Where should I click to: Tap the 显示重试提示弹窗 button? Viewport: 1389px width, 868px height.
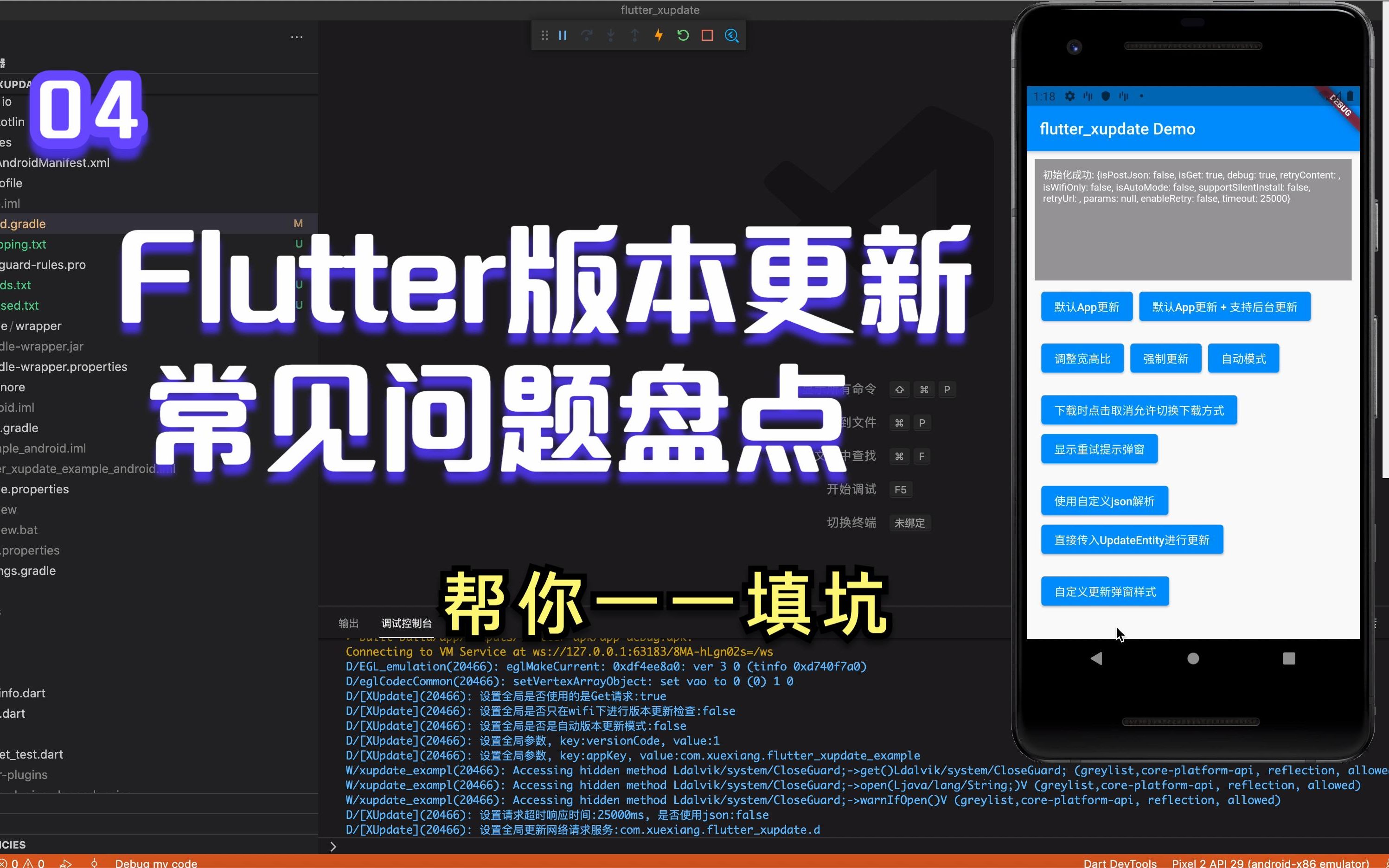(x=1099, y=449)
